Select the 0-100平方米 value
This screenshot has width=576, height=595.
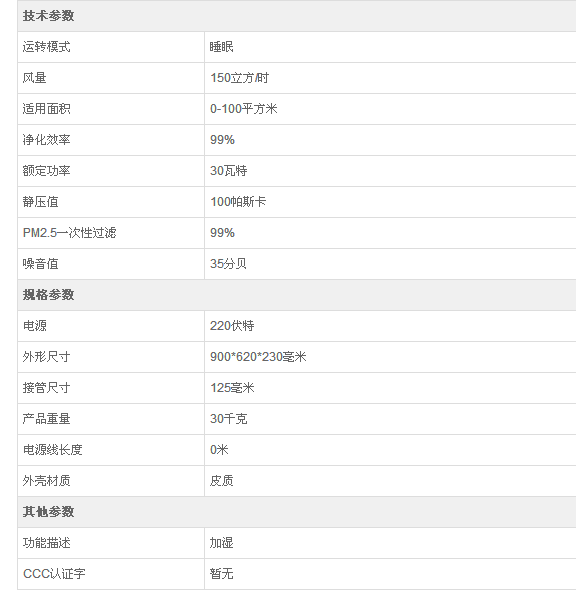click(244, 109)
